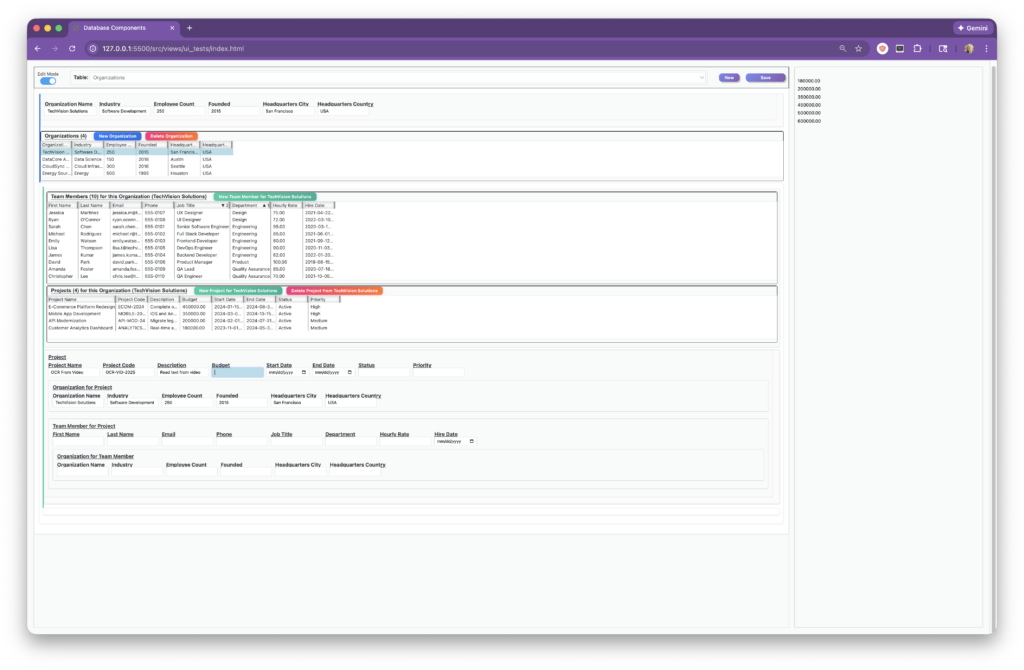Open the Hire Date calendar picker icon
The height and width of the screenshot is (670, 1024).
pyautogui.click(x=471, y=441)
